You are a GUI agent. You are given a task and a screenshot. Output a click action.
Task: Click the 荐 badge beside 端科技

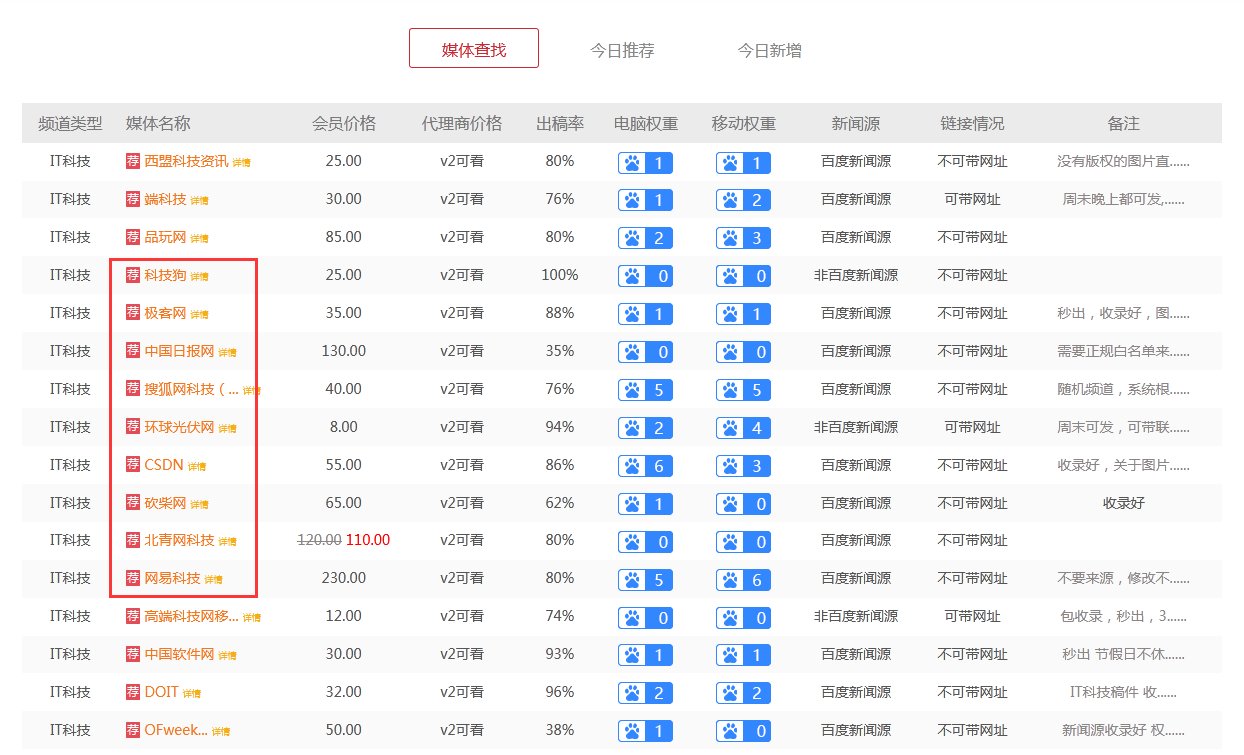132,198
